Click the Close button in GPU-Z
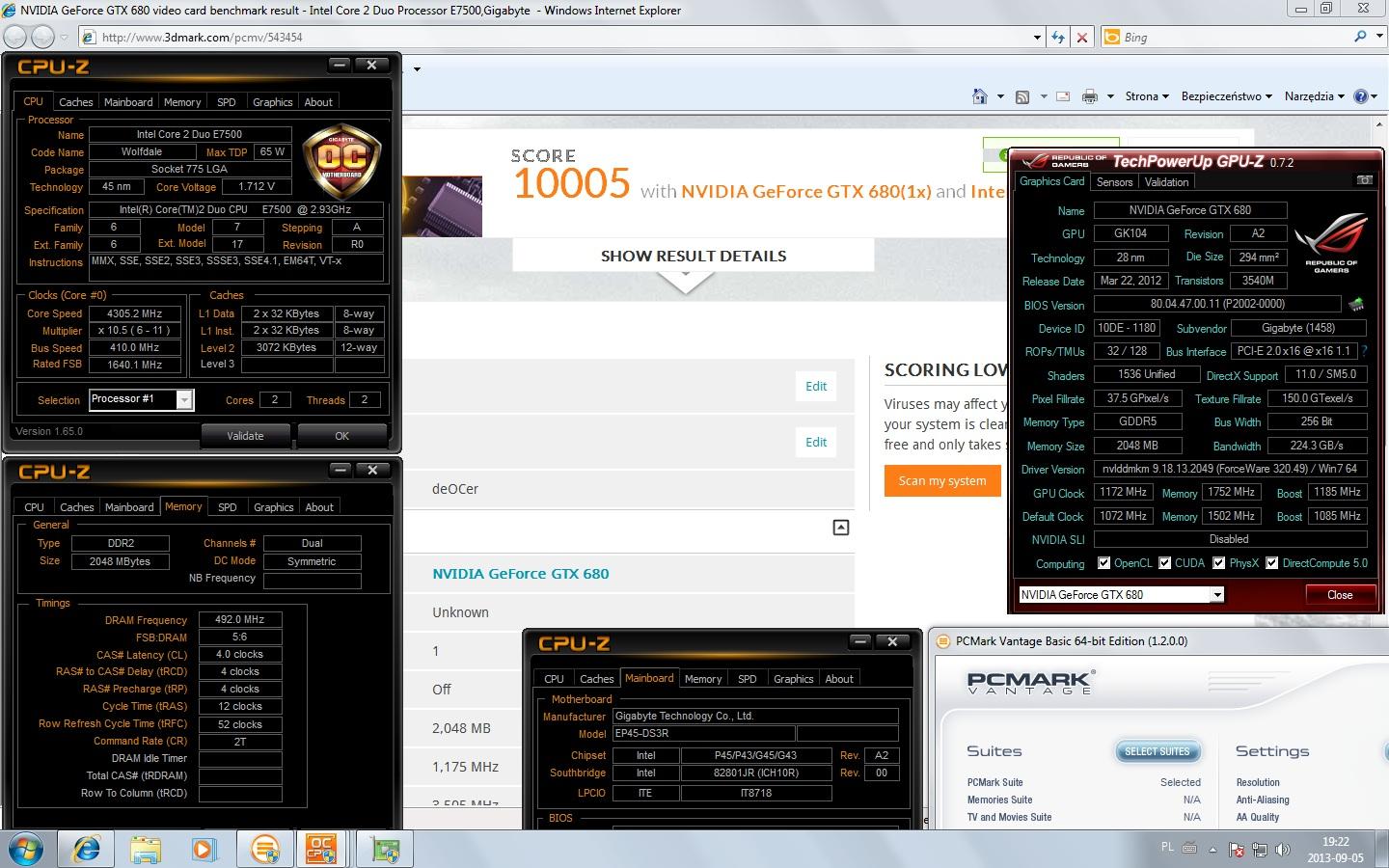 tap(1340, 595)
